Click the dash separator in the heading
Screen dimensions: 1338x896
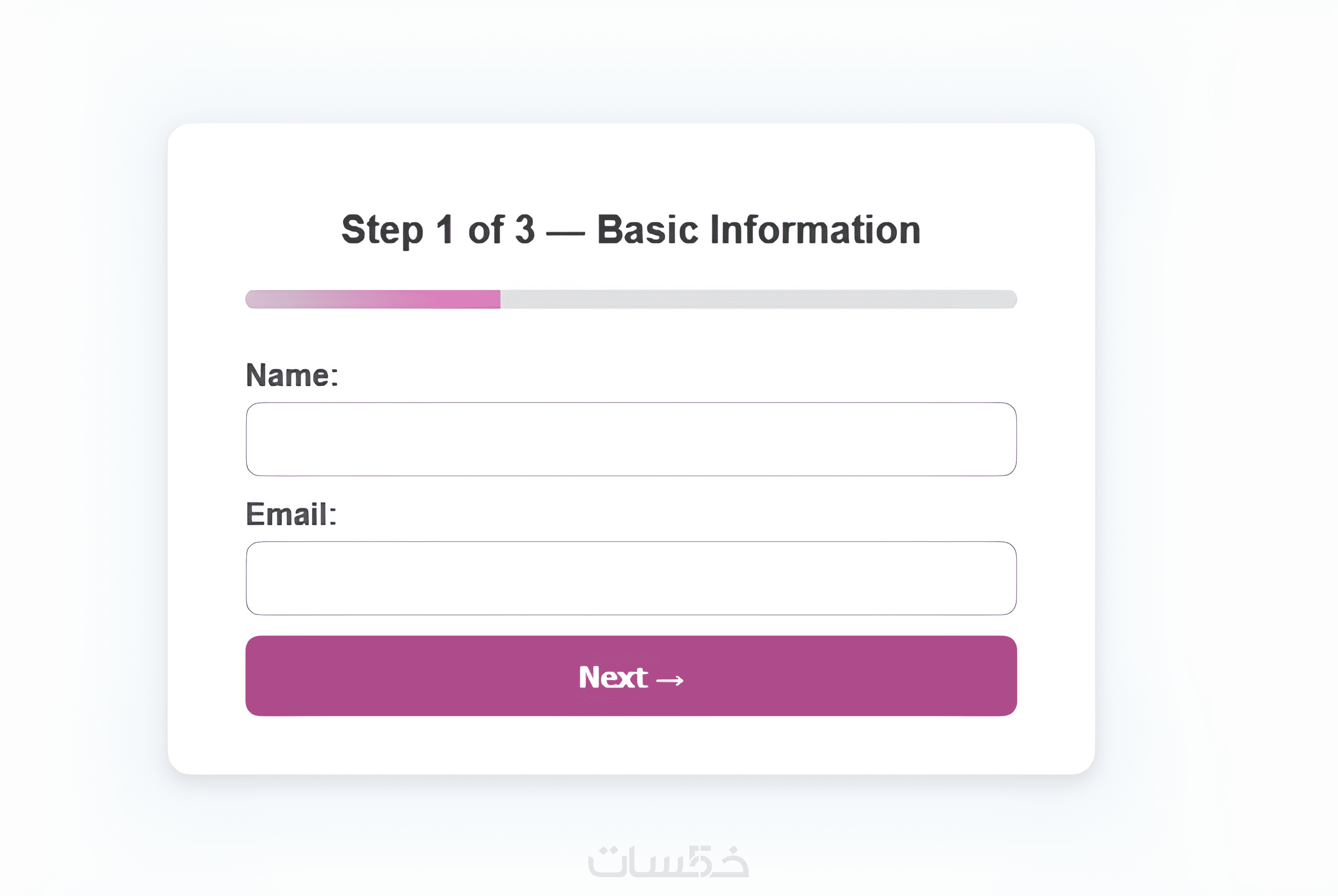565,233
